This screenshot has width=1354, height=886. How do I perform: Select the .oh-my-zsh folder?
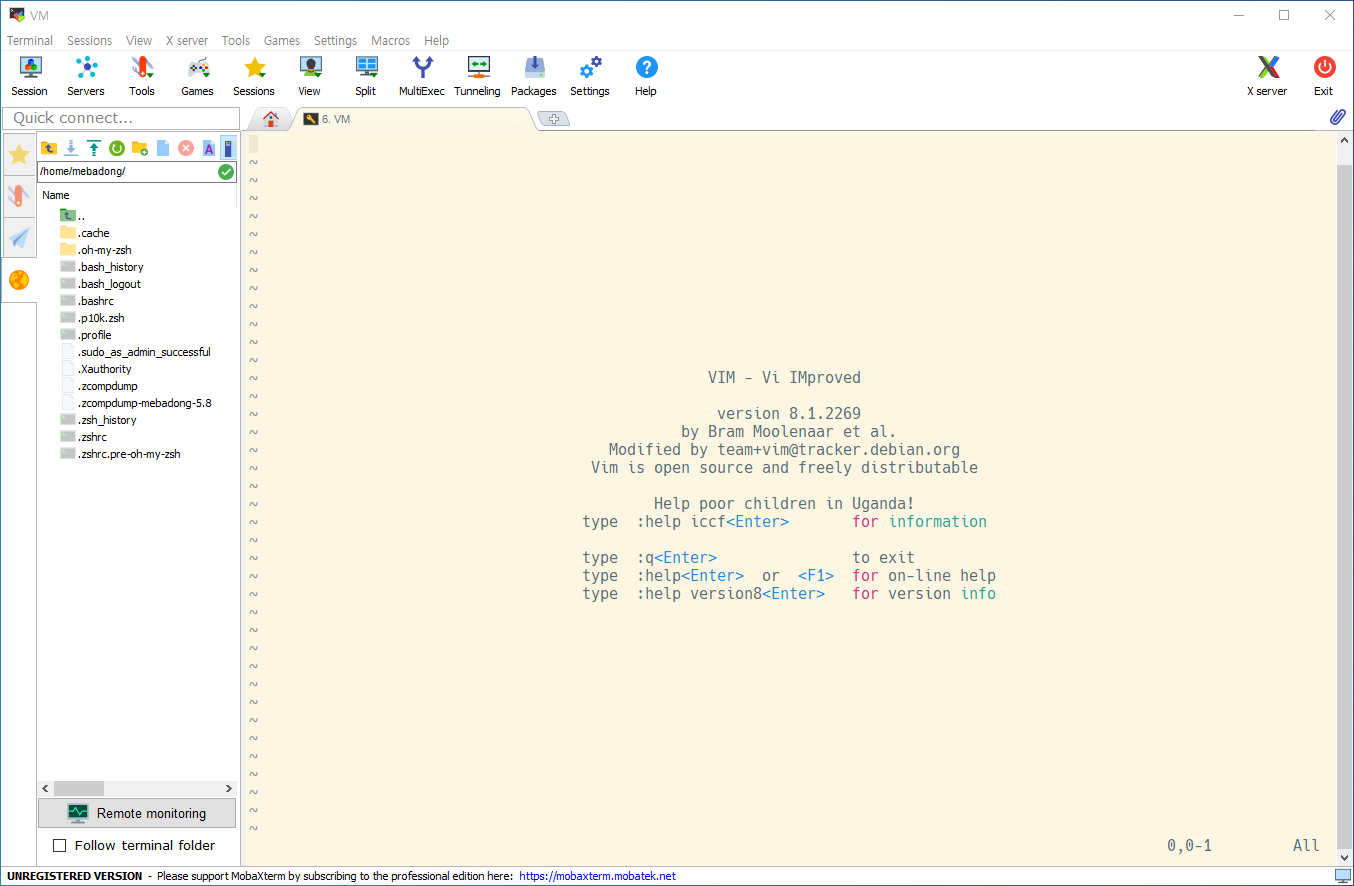pos(96,250)
